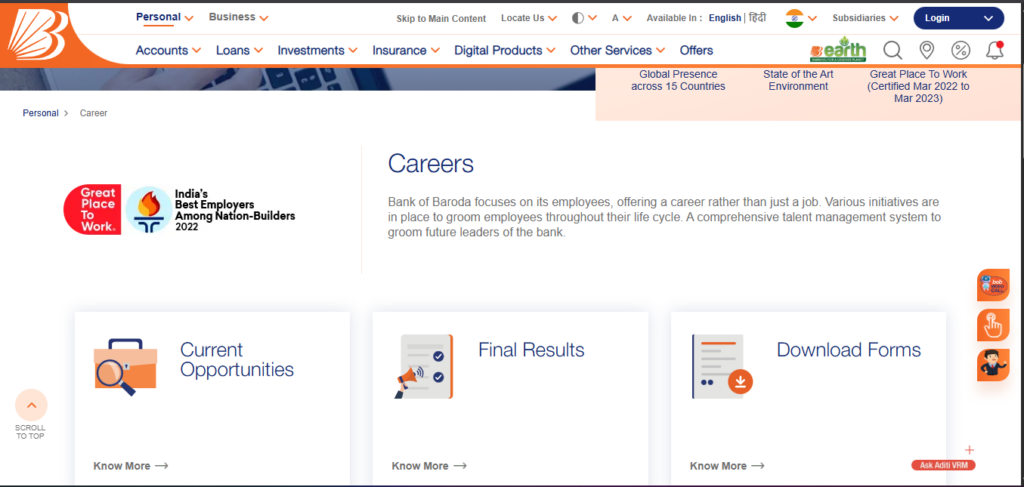This screenshot has height=487, width=1024.
Task: Click the Career breadcrumb text
Action: [x=93, y=113]
